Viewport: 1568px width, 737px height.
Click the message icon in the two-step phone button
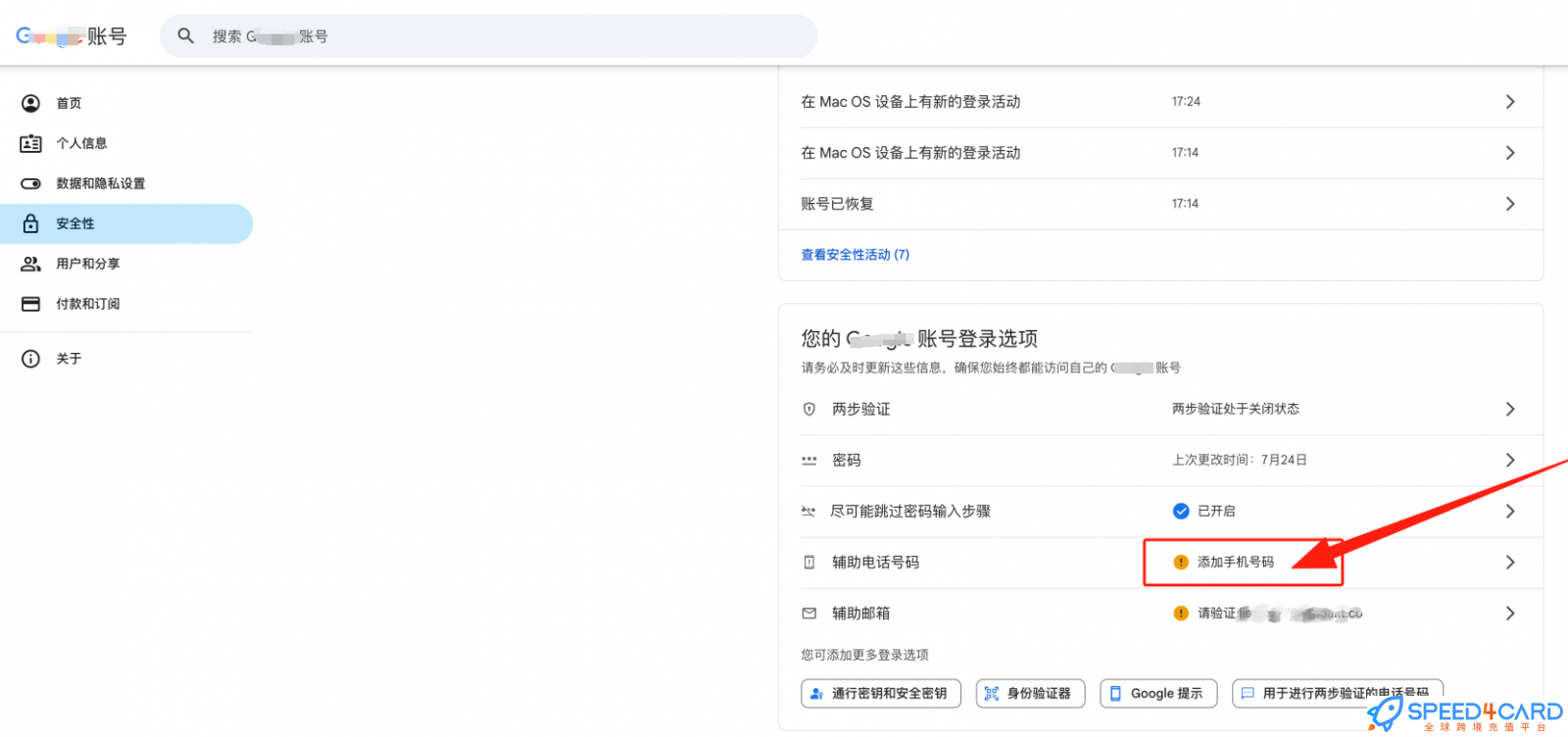1248,693
